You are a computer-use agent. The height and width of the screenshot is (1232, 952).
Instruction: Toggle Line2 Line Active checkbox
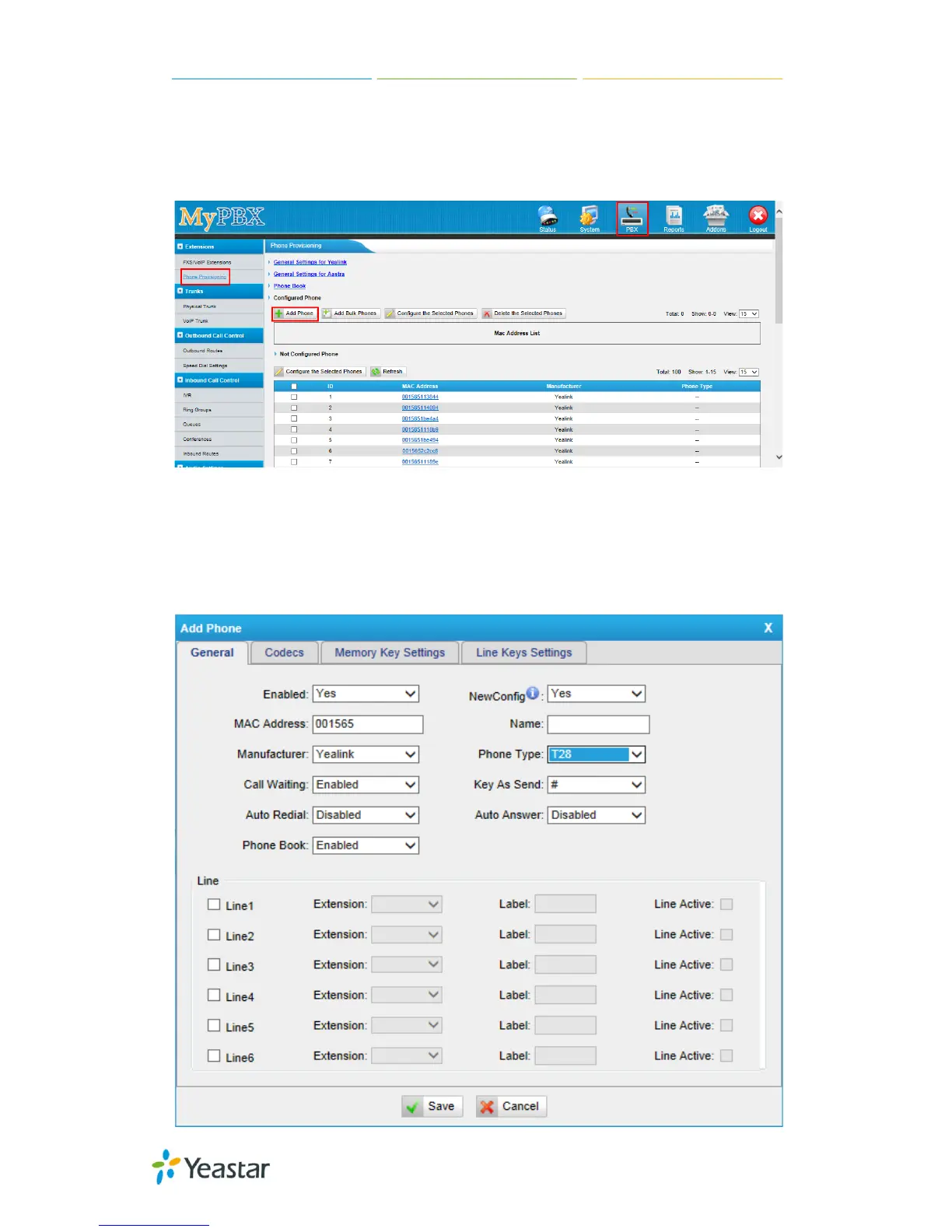[x=726, y=934]
